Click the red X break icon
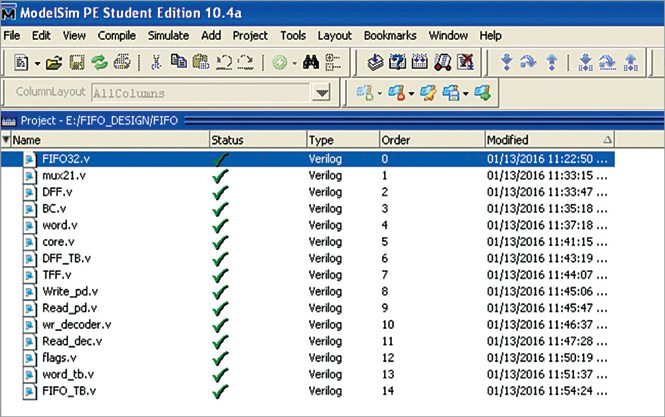Screen dimensions: 665x417 point(465,62)
